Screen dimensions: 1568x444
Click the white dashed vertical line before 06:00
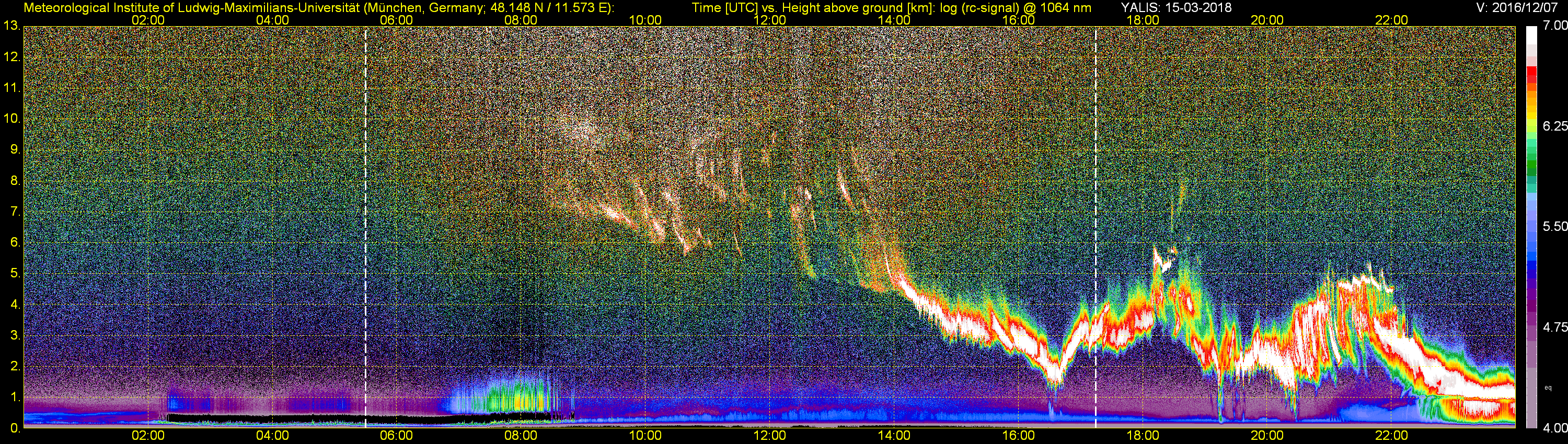[x=365, y=227]
